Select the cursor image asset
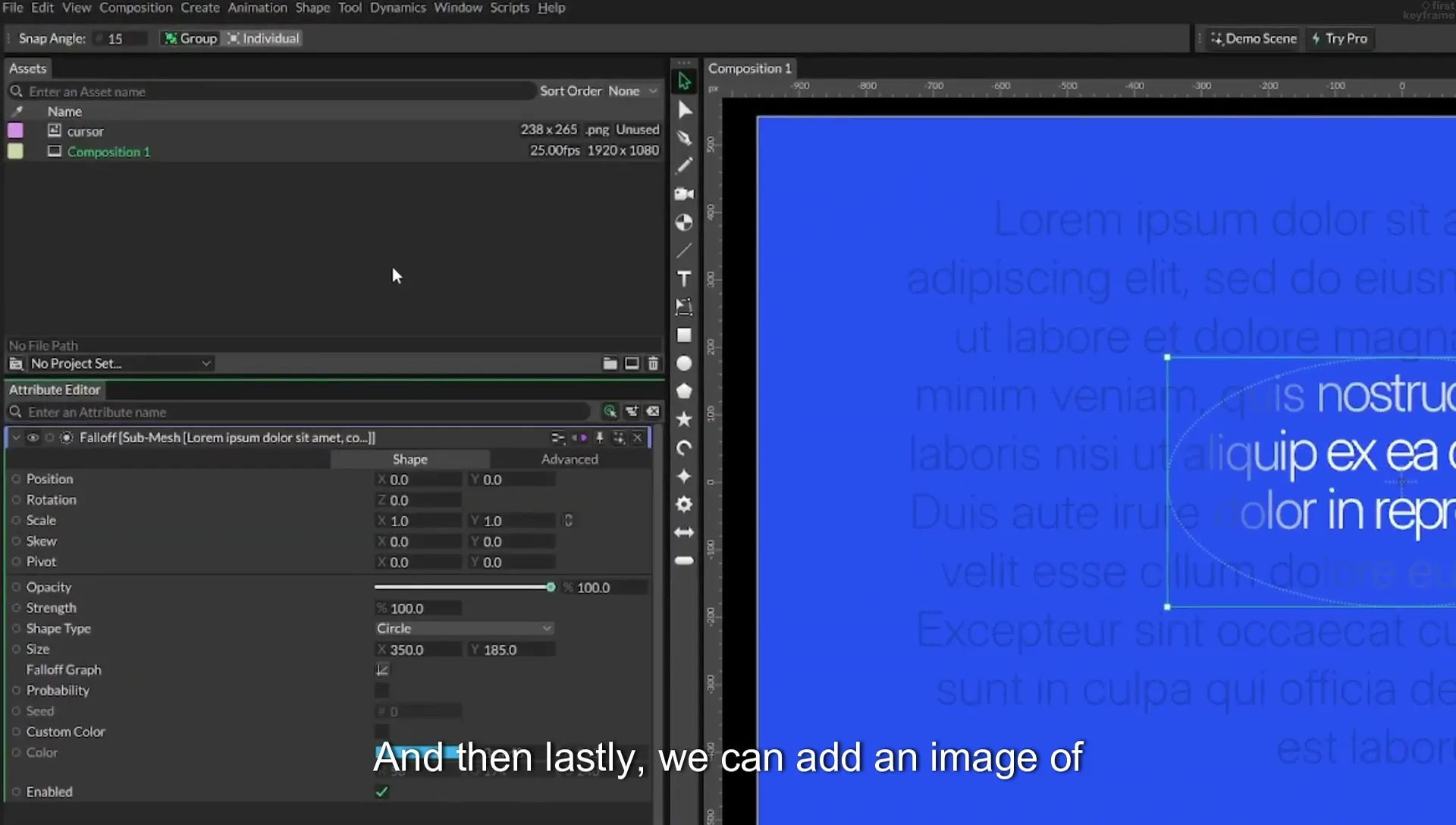This screenshot has width=1456, height=825. [x=85, y=131]
